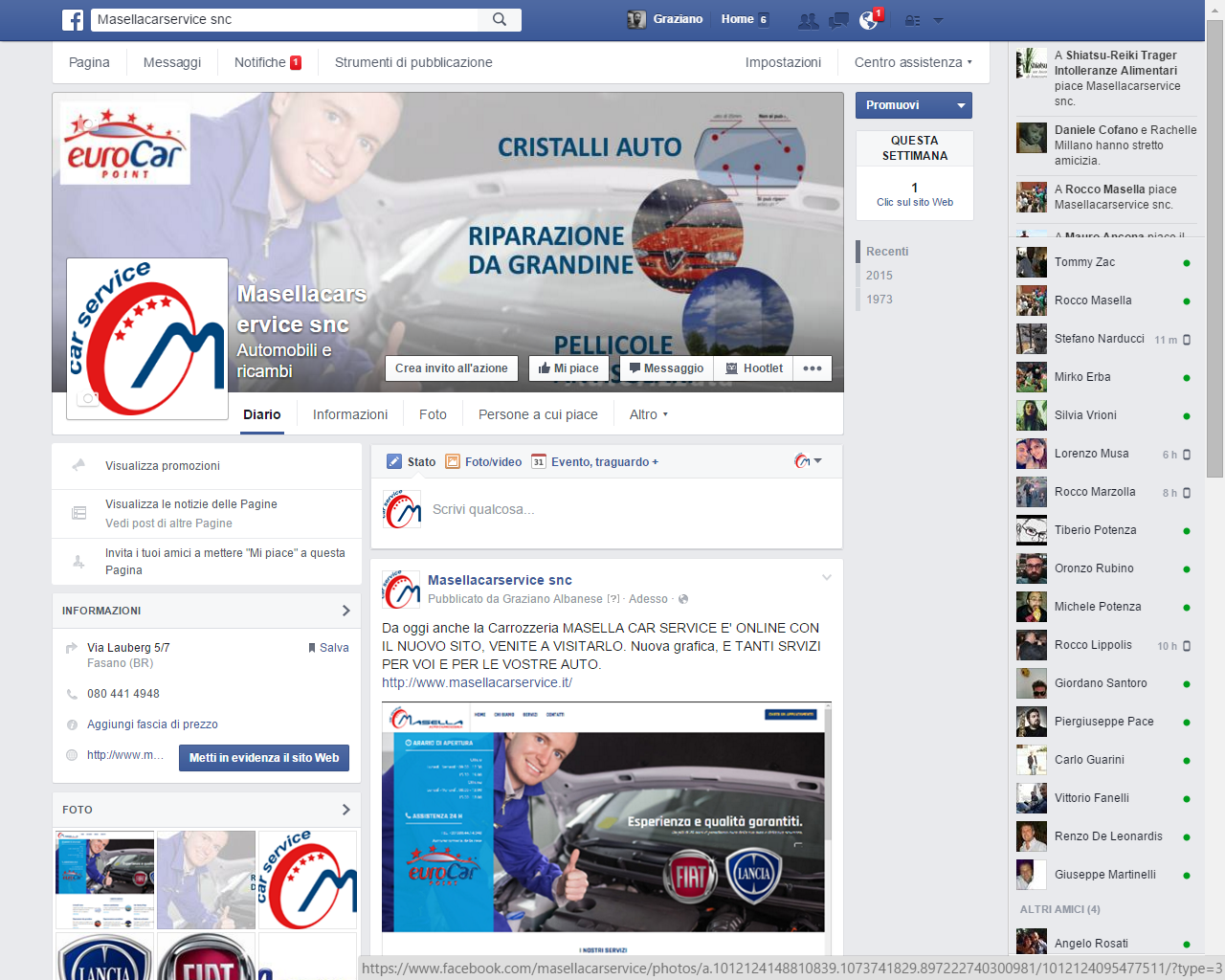The height and width of the screenshot is (980, 1225).
Task: Expand the FOTO section arrow
Action: tap(346, 810)
